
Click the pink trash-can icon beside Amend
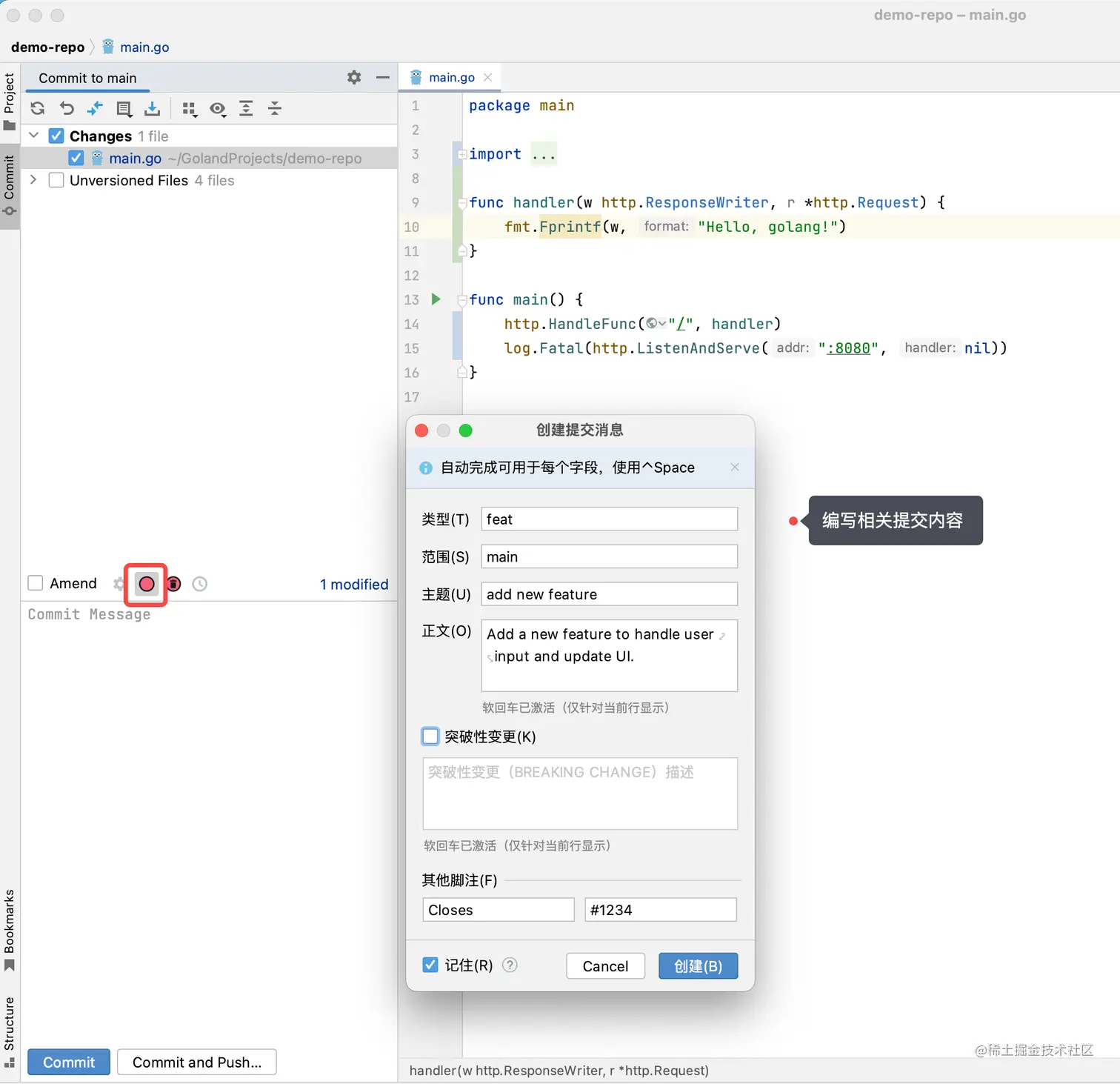pyautogui.click(x=174, y=584)
